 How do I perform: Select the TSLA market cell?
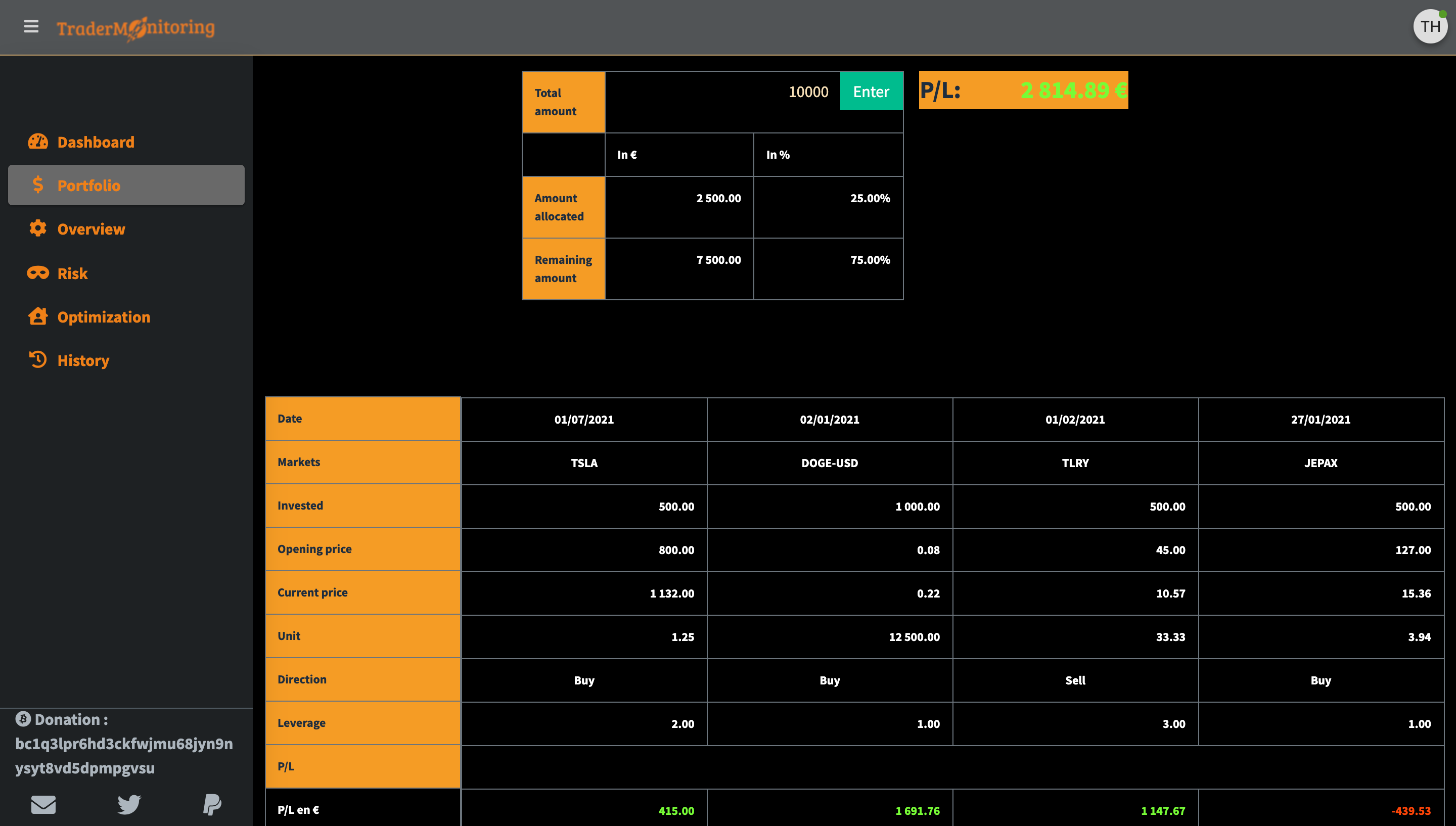click(583, 463)
